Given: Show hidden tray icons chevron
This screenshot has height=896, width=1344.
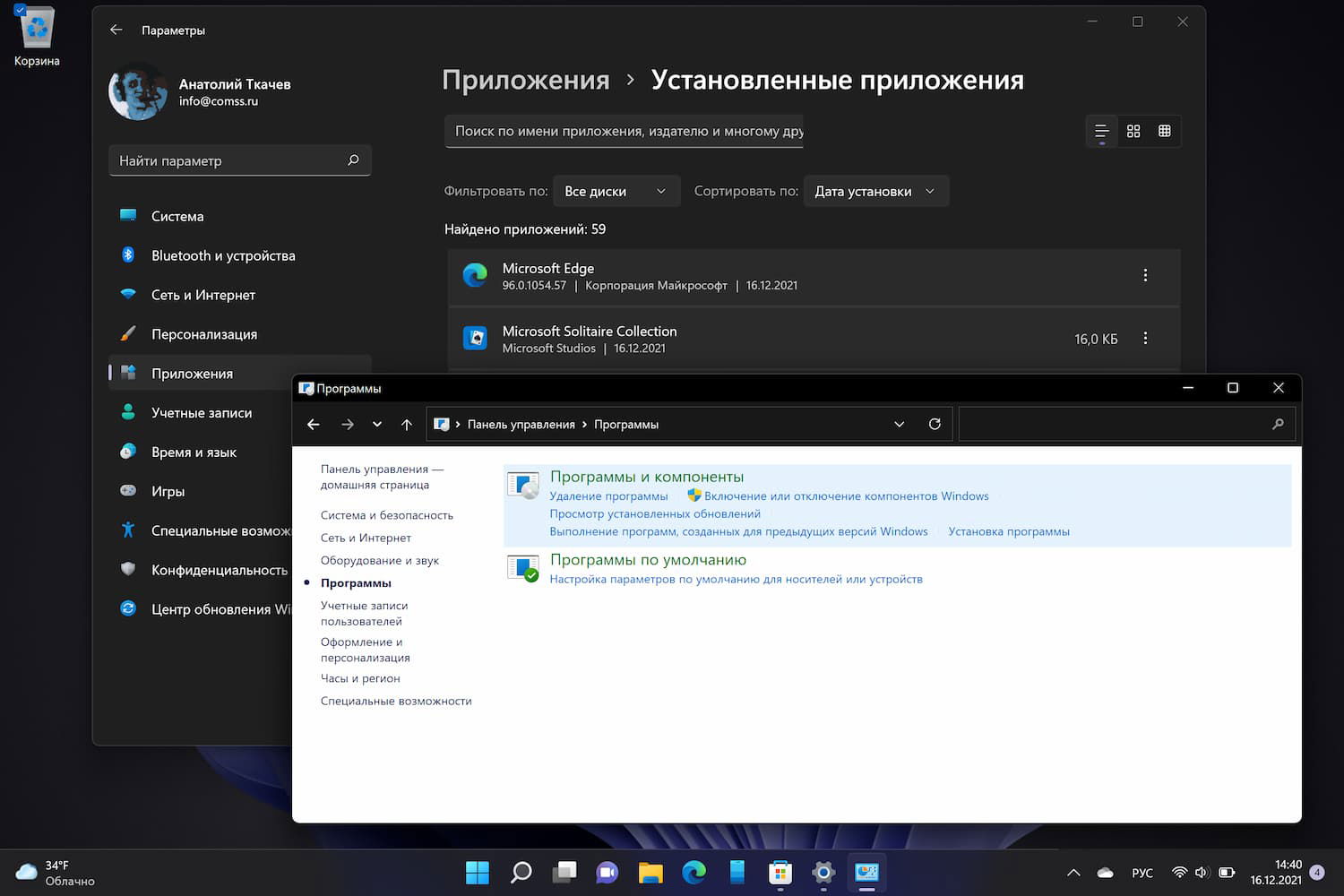Looking at the screenshot, I should (x=1073, y=873).
